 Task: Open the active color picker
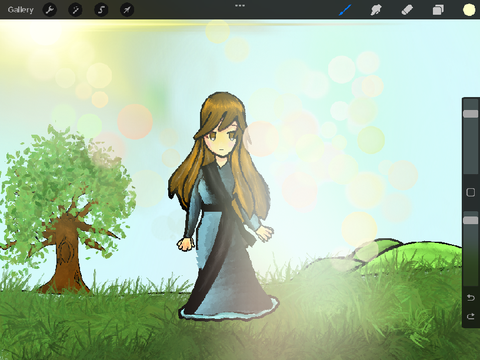pyautogui.click(x=469, y=10)
